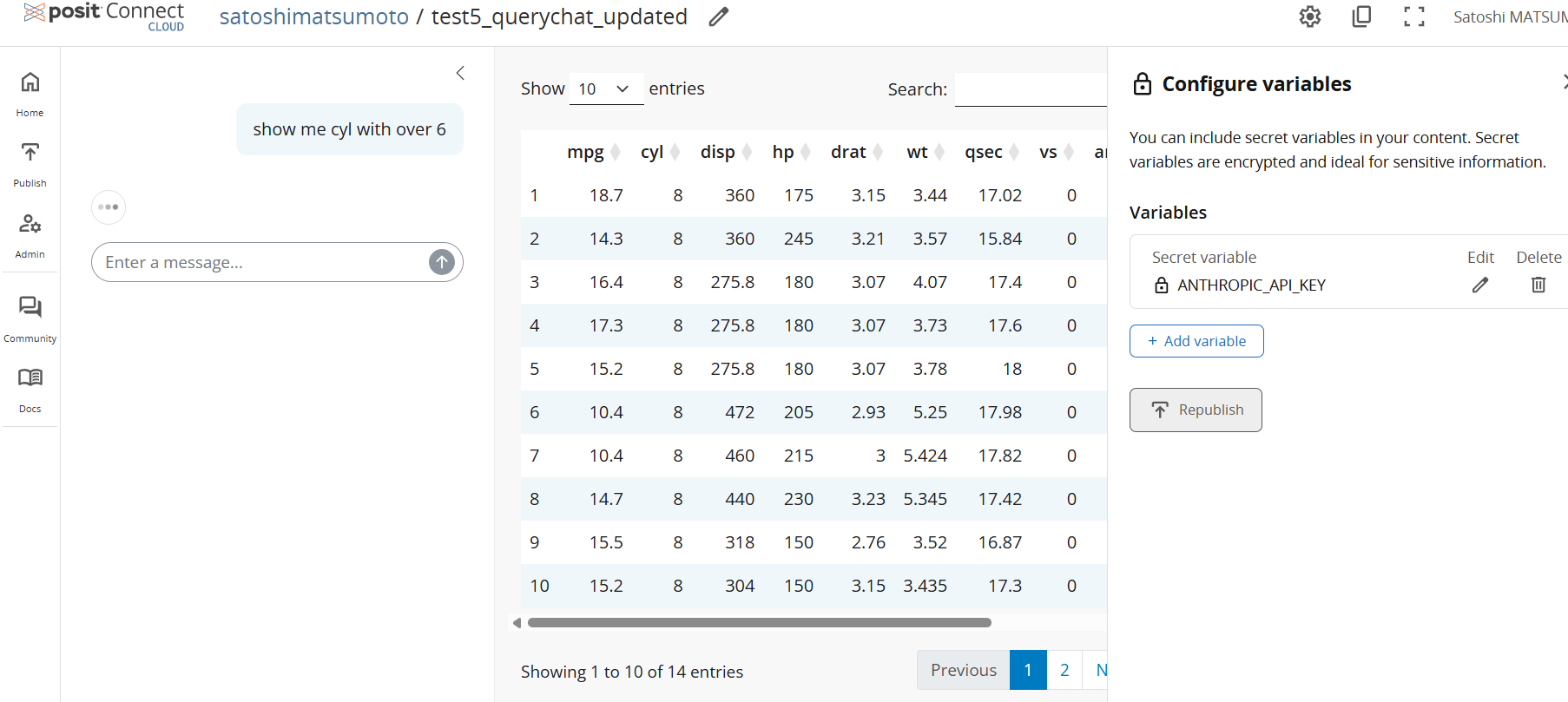1568x702 pixels.
Task: Go to page 2 of the table
Action: 1064,670
